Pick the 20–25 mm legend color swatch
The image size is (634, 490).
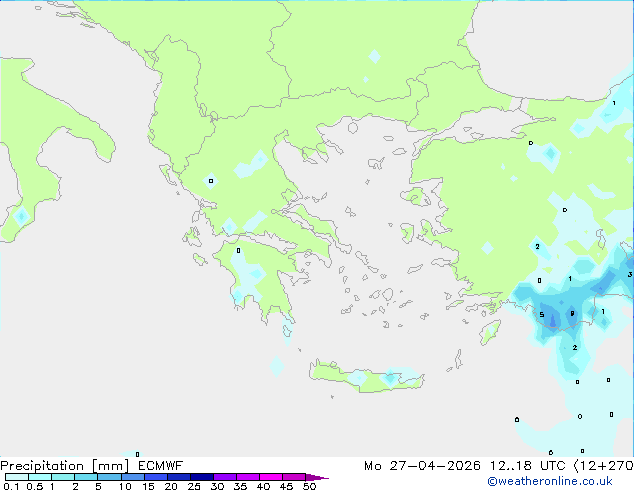coord(178,477)
